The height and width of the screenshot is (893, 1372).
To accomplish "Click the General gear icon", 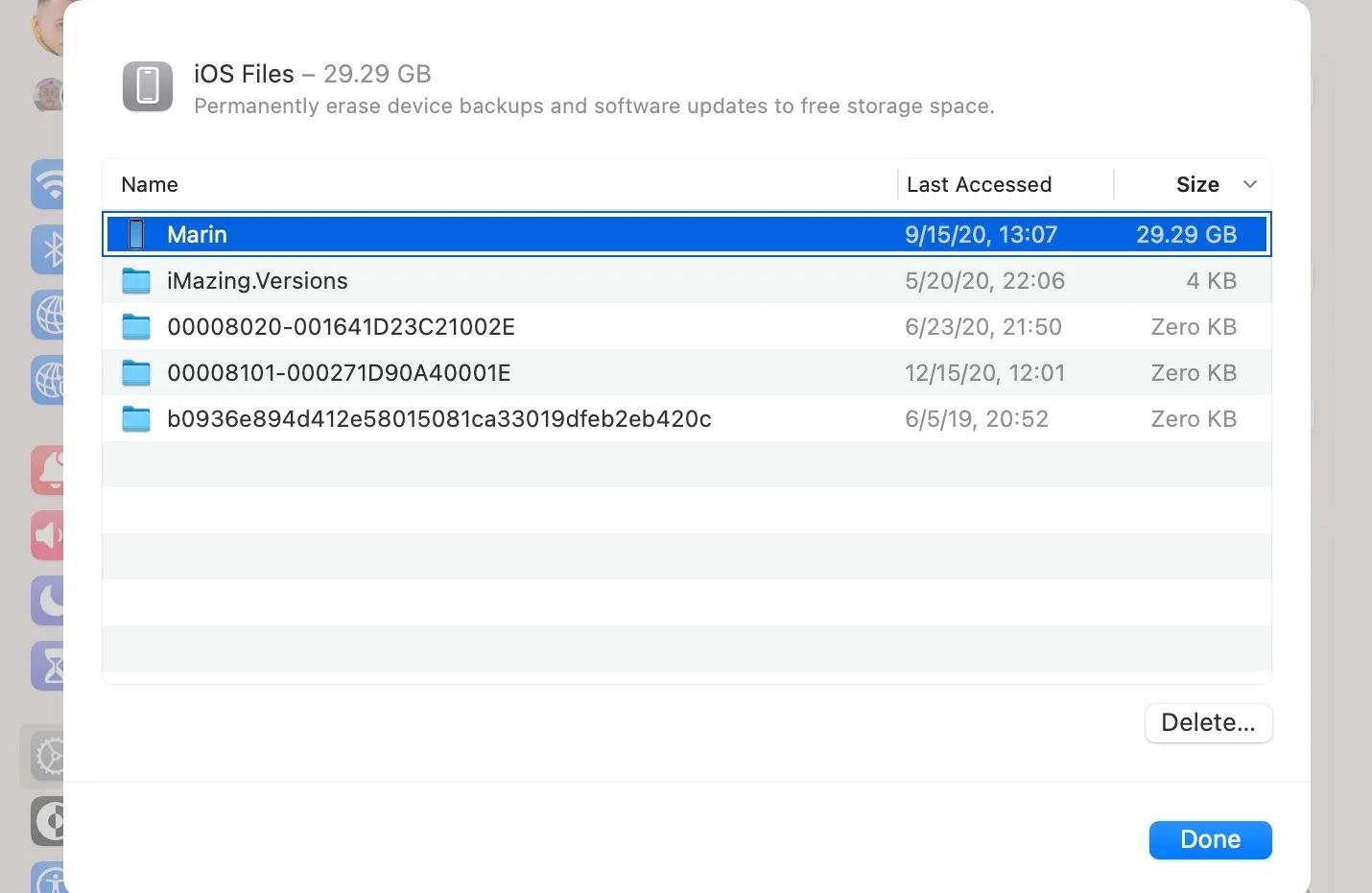I will coord(46,757).
